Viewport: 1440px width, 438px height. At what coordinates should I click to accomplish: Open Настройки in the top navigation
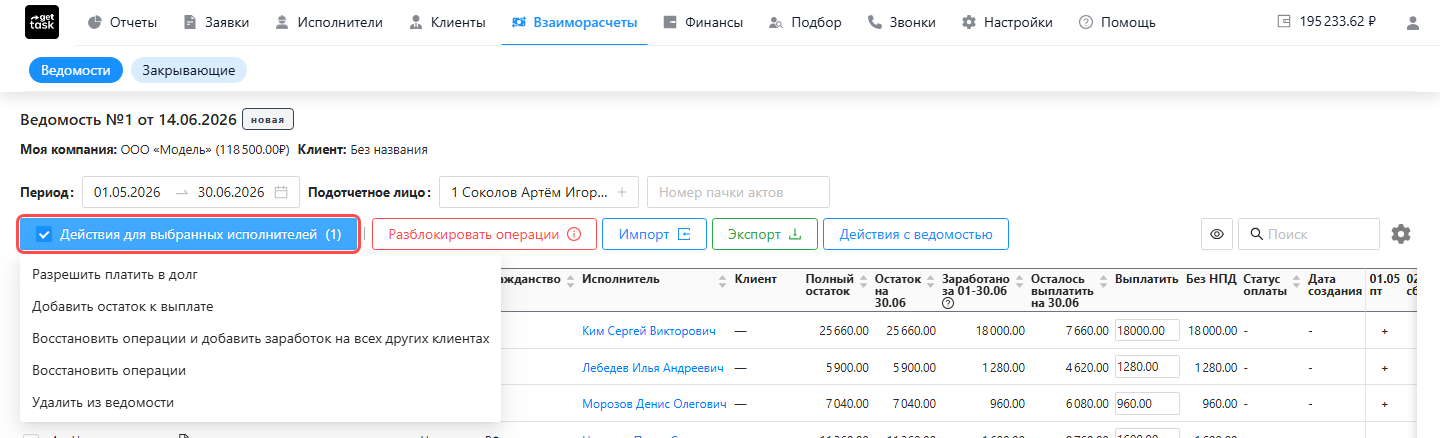click(1007, 22)
